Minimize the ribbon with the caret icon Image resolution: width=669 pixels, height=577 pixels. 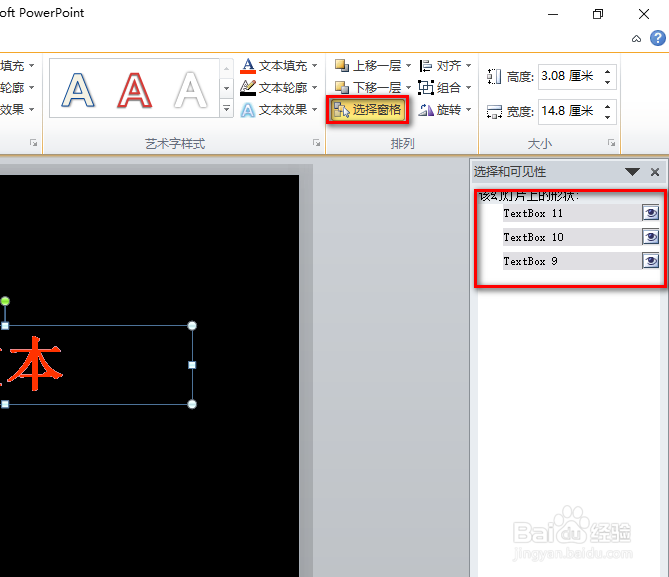click(x=636, y=39)
